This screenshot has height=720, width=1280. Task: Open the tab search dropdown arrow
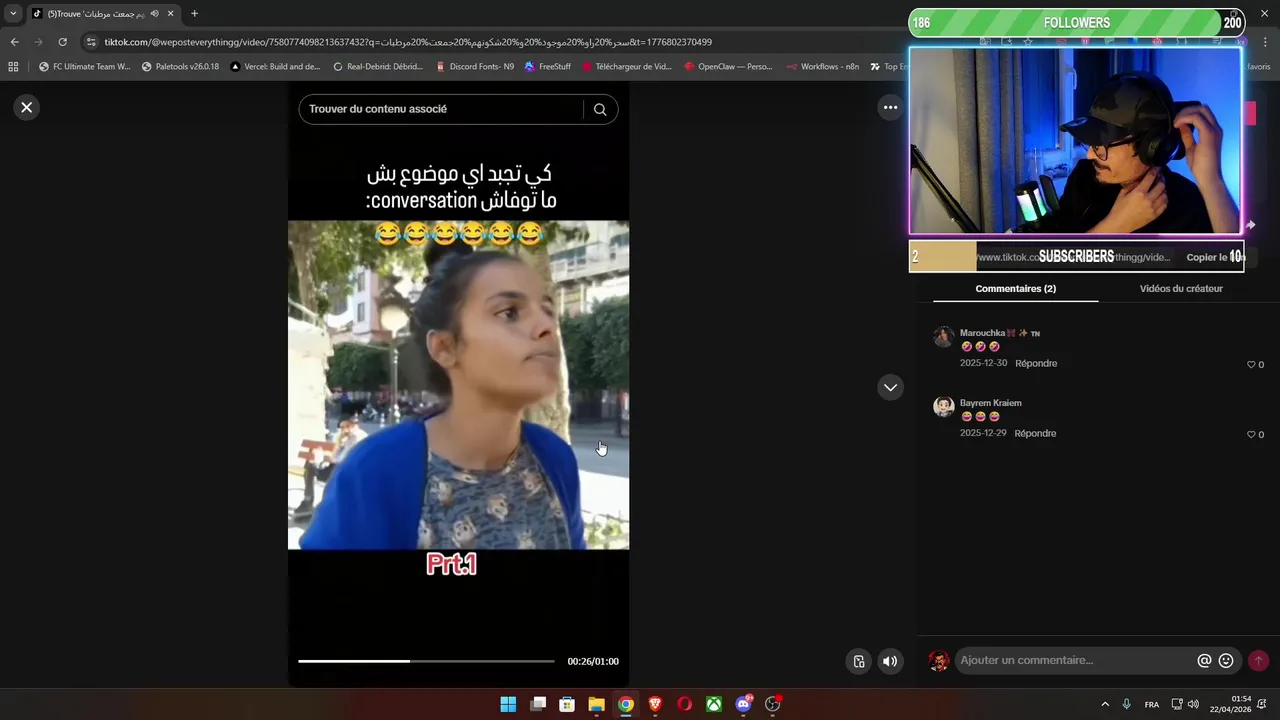click(13, 13)
